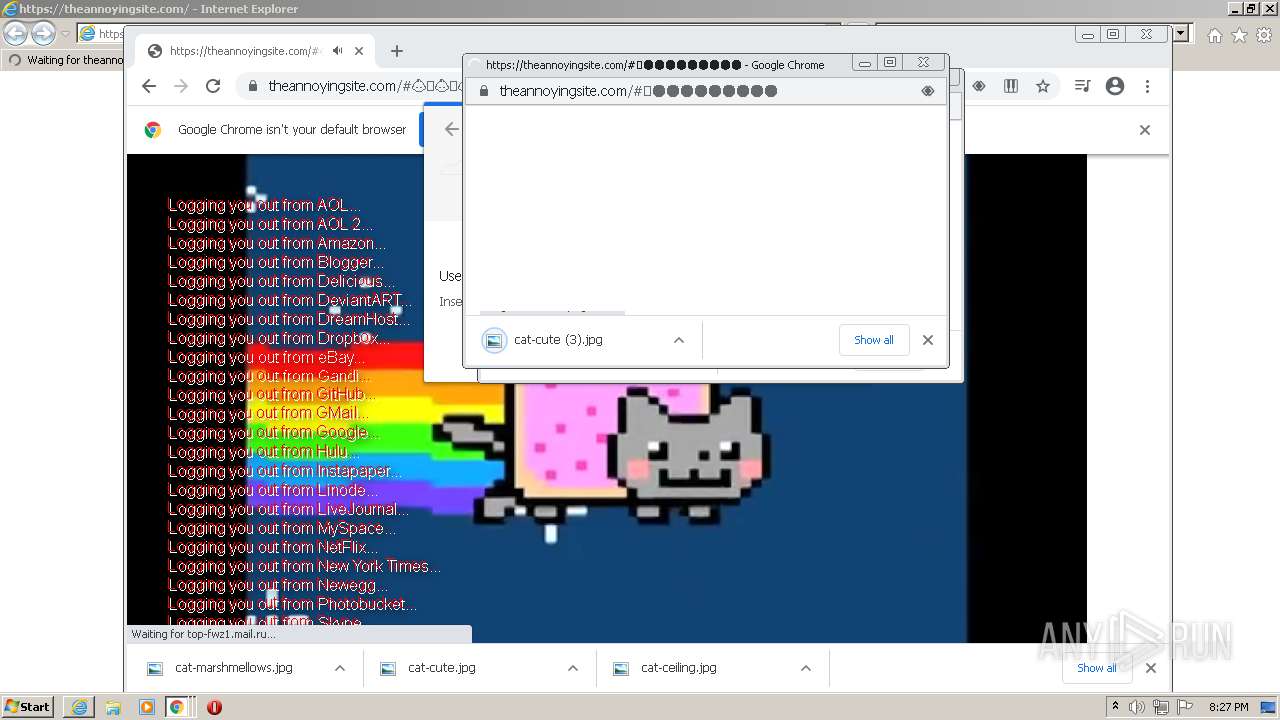Open Action Center flag icon

pyautogui.click(x=1185, y=707)
